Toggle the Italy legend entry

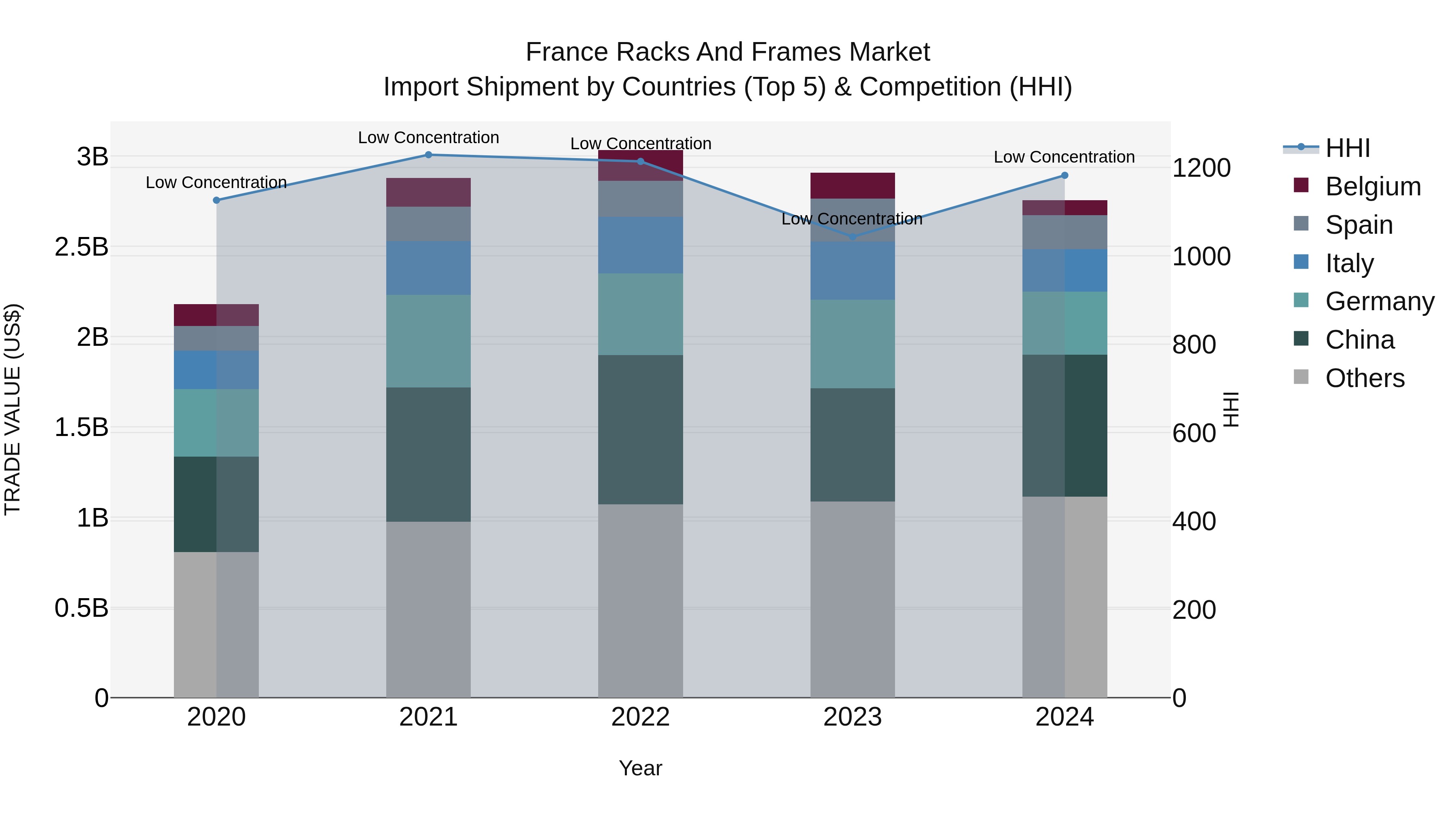coord(1333,263)
